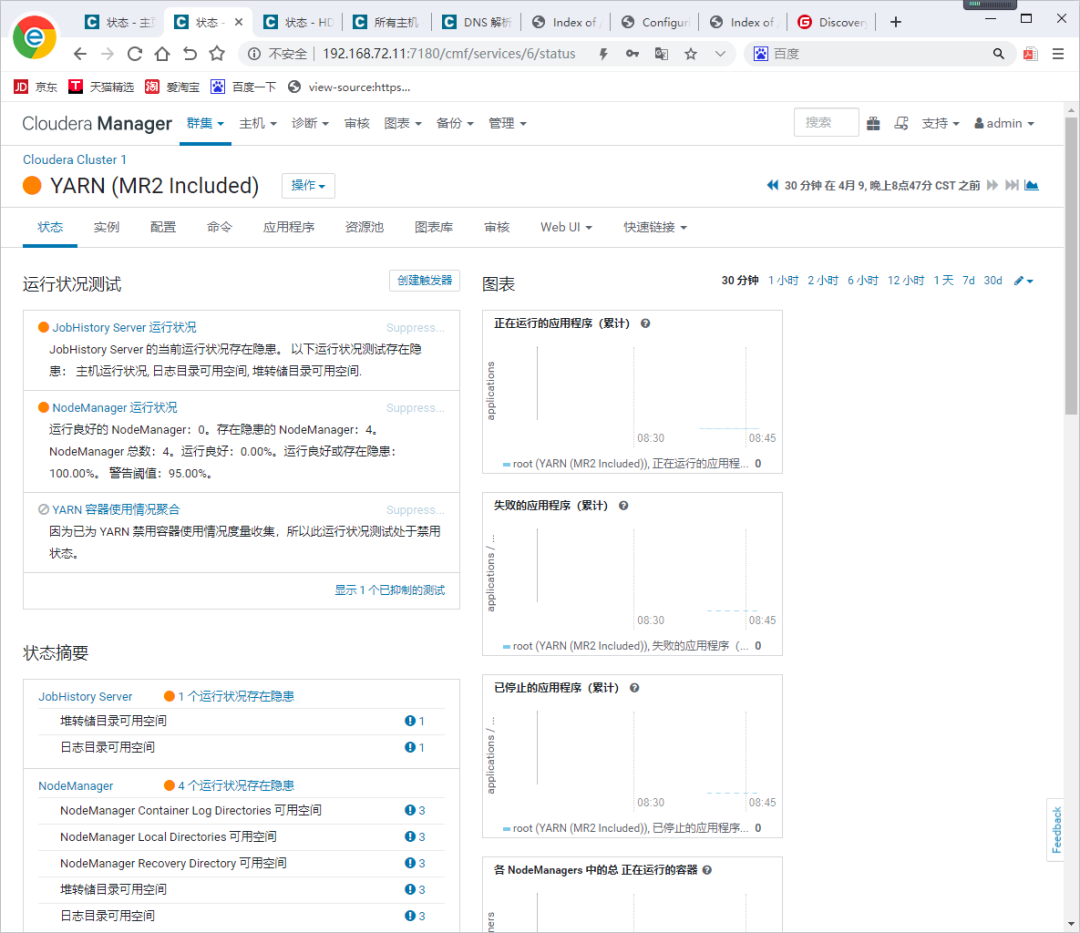Screen dimensions: 1080x933
Task: Switch to the DNS 解析 browser tab
Action: point(476,22)
